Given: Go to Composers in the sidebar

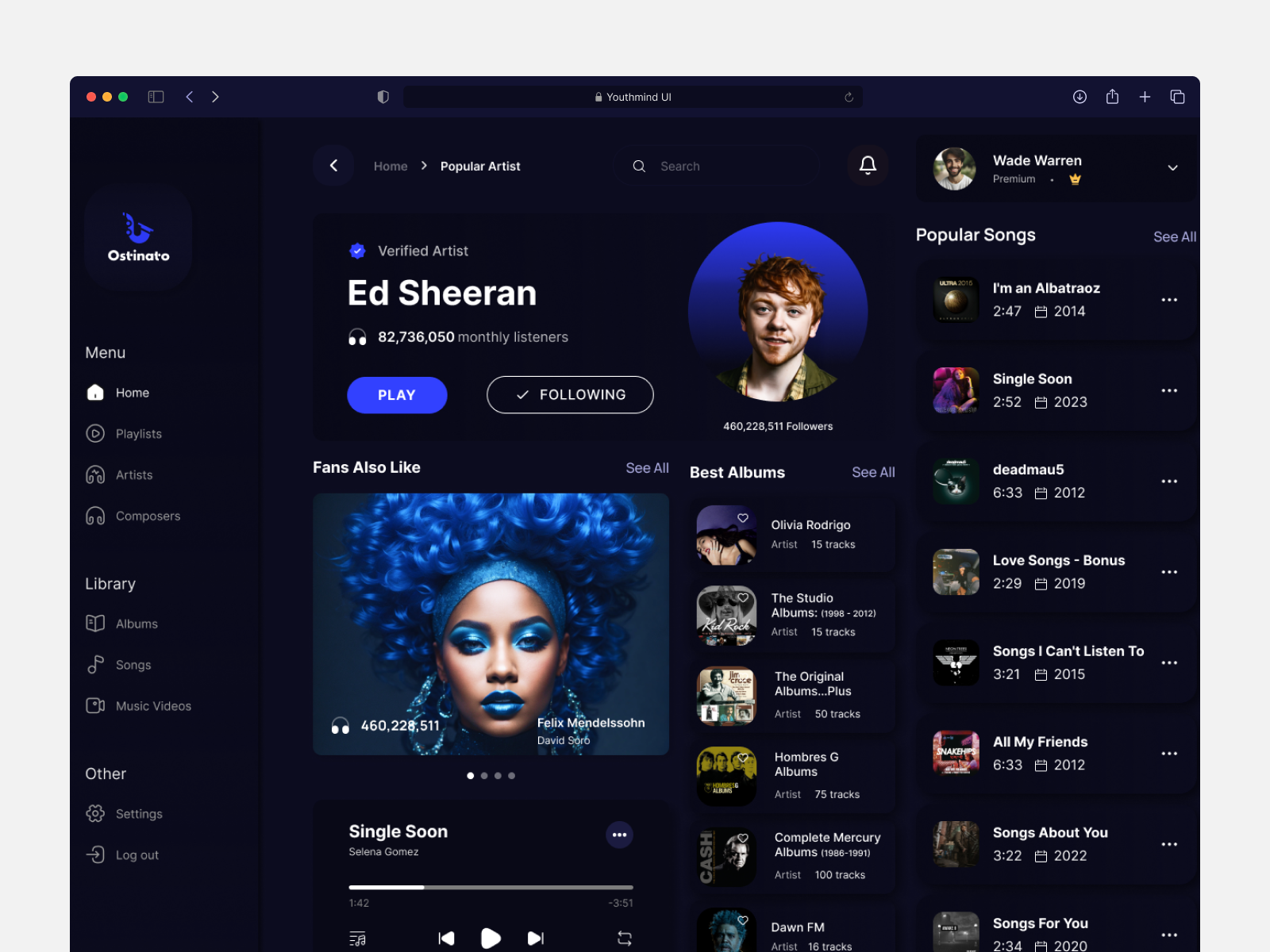Looking at the screenshot, I should point(147,516).
